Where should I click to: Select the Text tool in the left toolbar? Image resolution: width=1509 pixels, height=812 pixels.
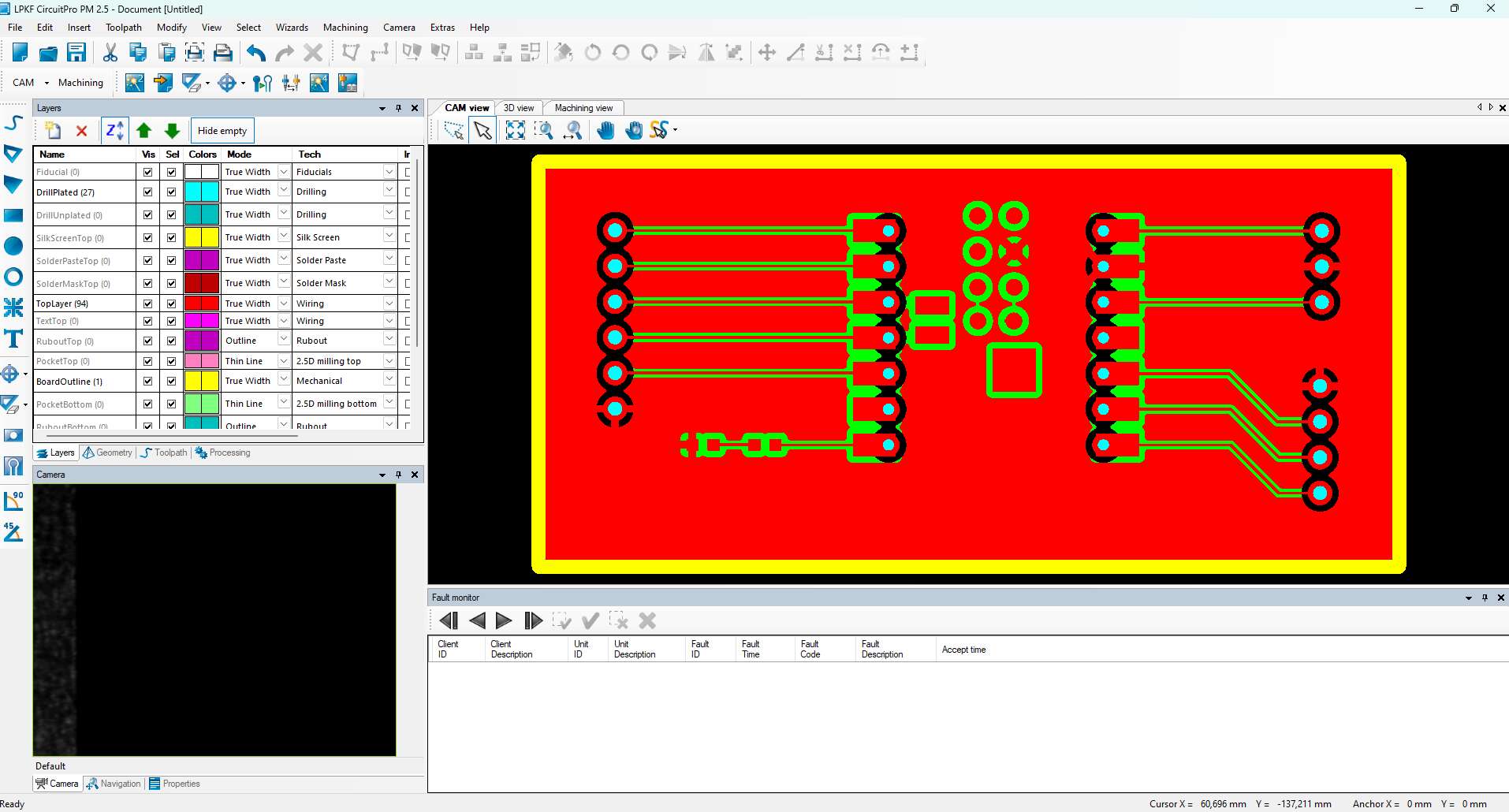[x=13, y=340]
